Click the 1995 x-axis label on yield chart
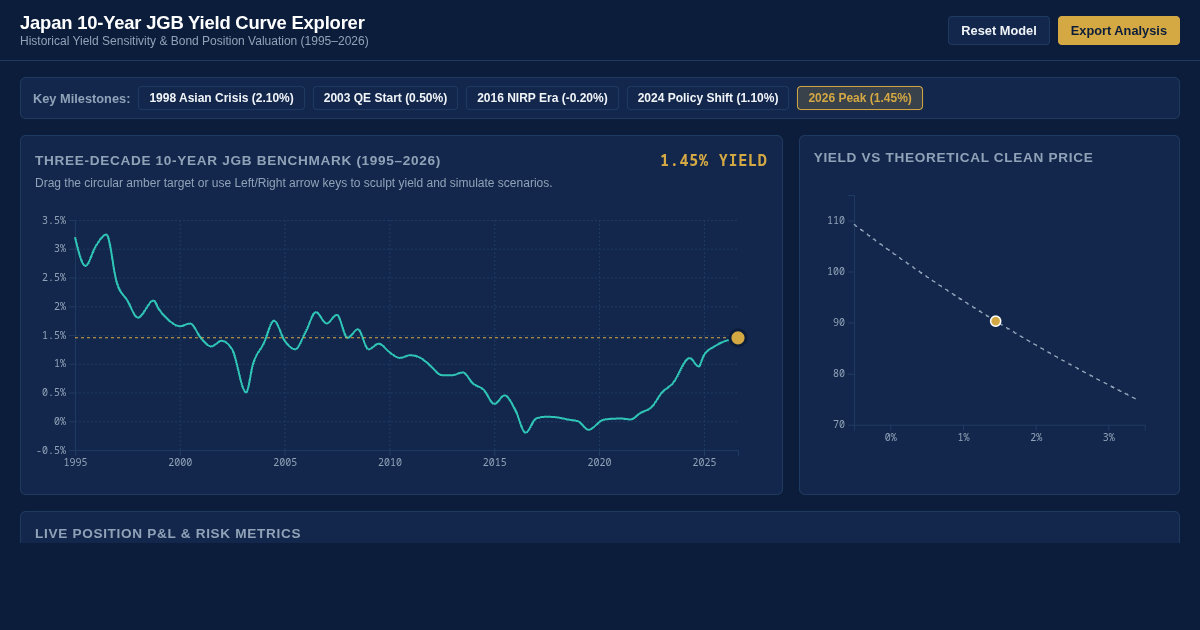 (75, 462)
